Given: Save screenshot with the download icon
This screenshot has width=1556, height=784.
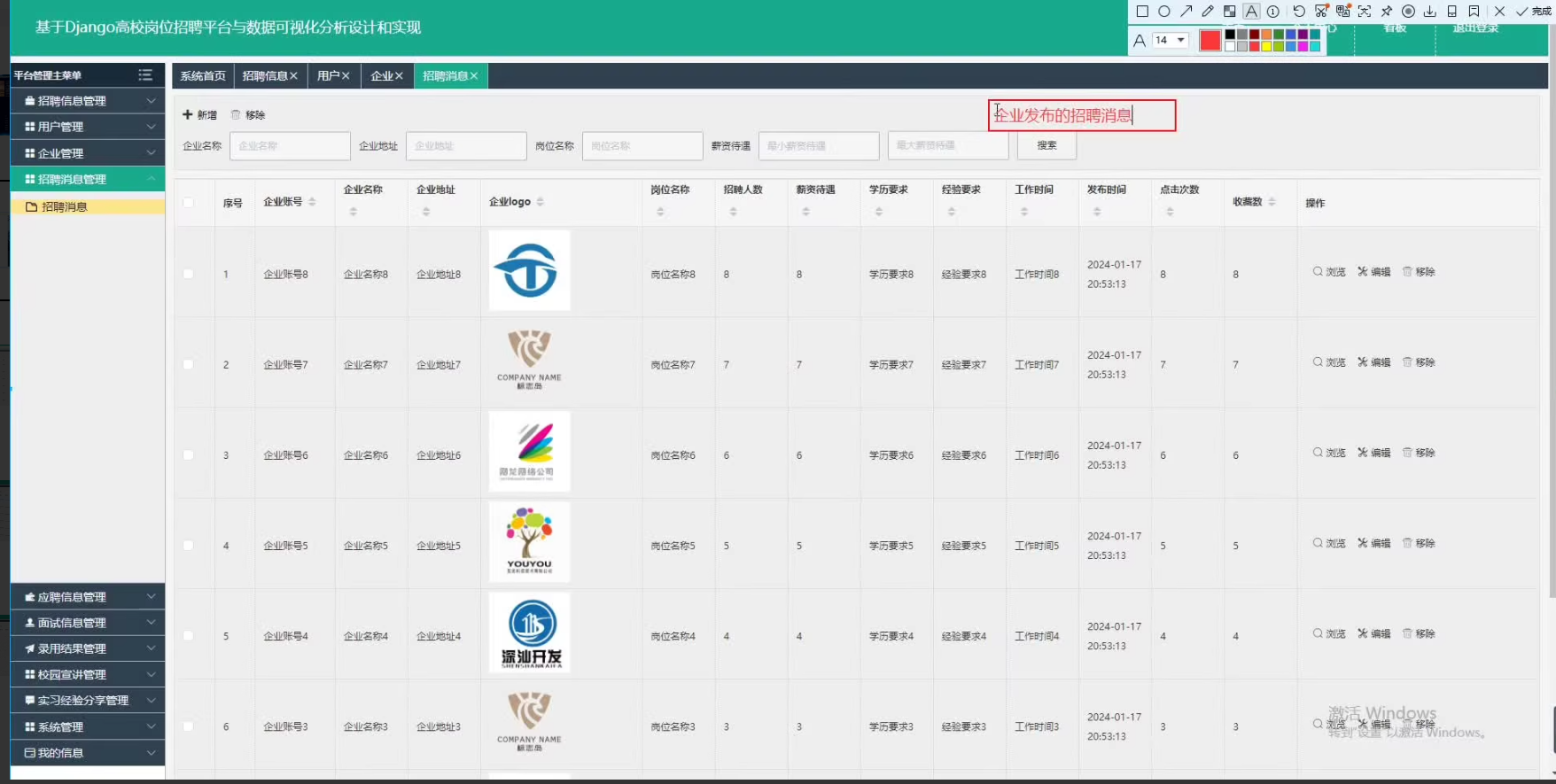Looking at the screenshot, I should (1429, 12).
